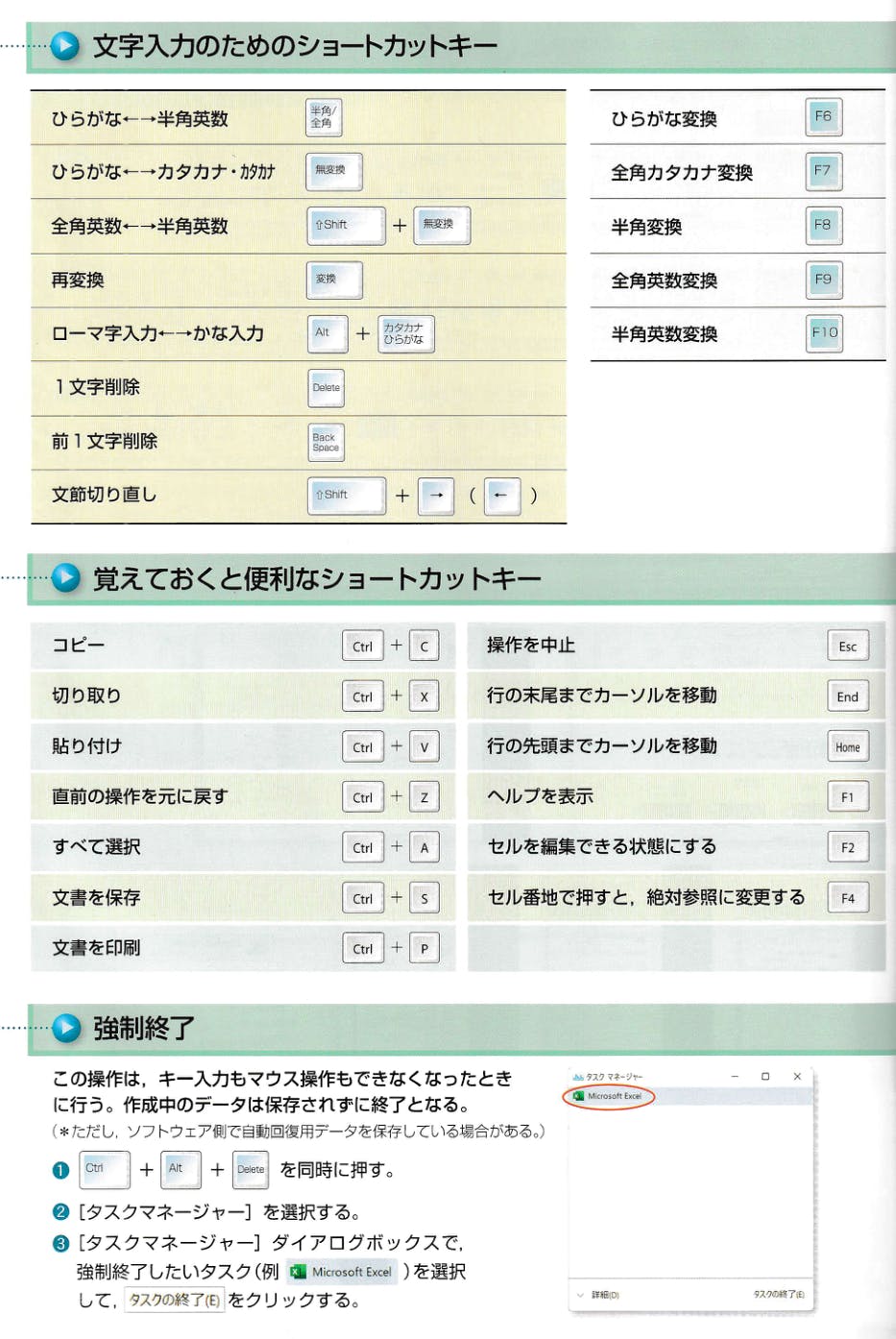Click the F4 key for 絶対参照 row
The width and height of the screenshot is (896, 1339).
click(x=848, y=898)
